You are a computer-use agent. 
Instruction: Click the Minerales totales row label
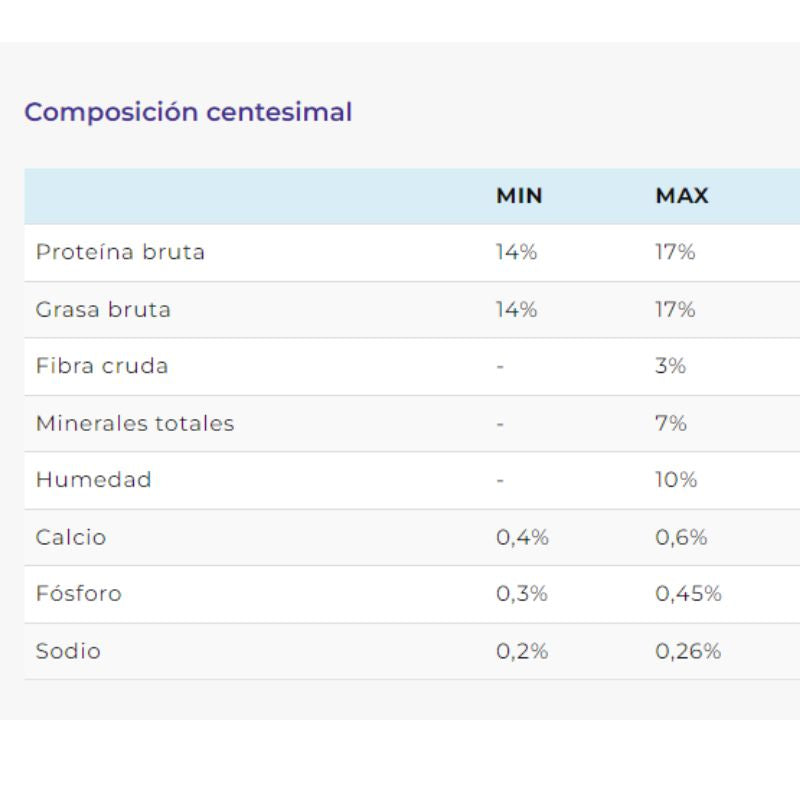[x=135, y=423]
